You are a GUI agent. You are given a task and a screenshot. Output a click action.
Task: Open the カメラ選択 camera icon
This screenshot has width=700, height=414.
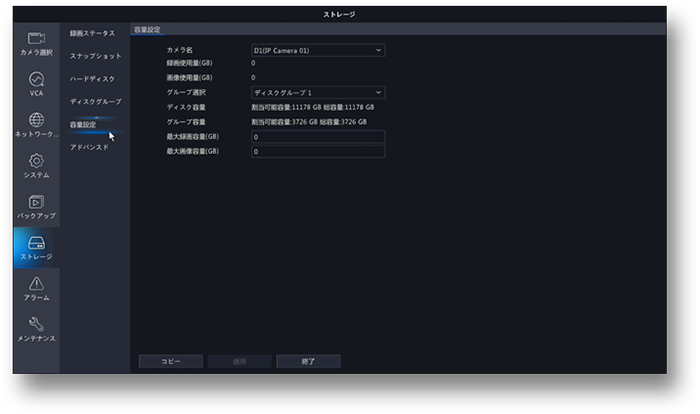[36, 38]
